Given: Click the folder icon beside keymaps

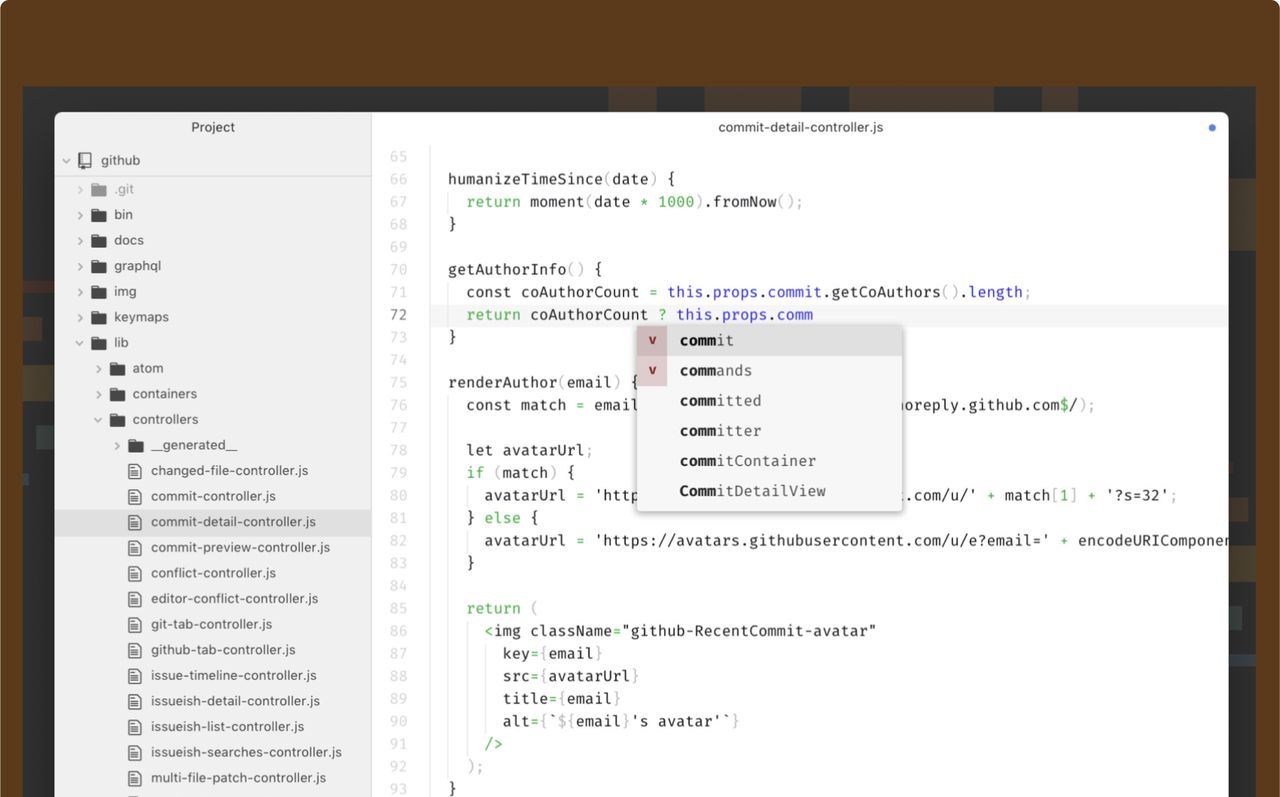Looking at the screenshot, I should tap(98, 318).
